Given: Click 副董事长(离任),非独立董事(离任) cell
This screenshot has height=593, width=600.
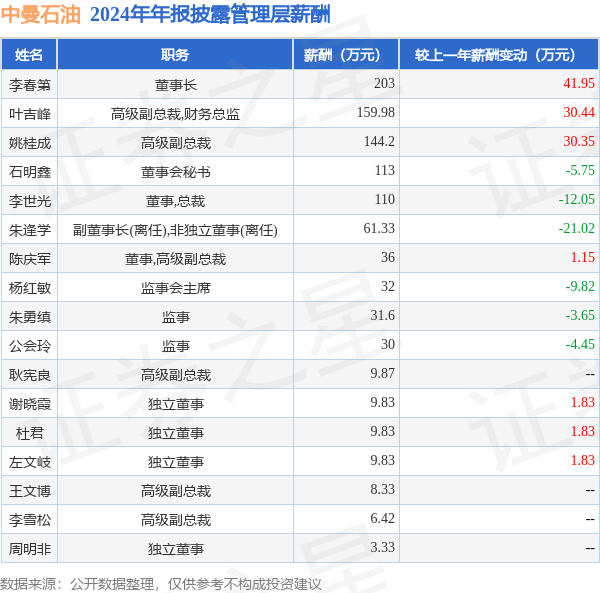Looking at the screenshot, I should click(x=175, y=230).
